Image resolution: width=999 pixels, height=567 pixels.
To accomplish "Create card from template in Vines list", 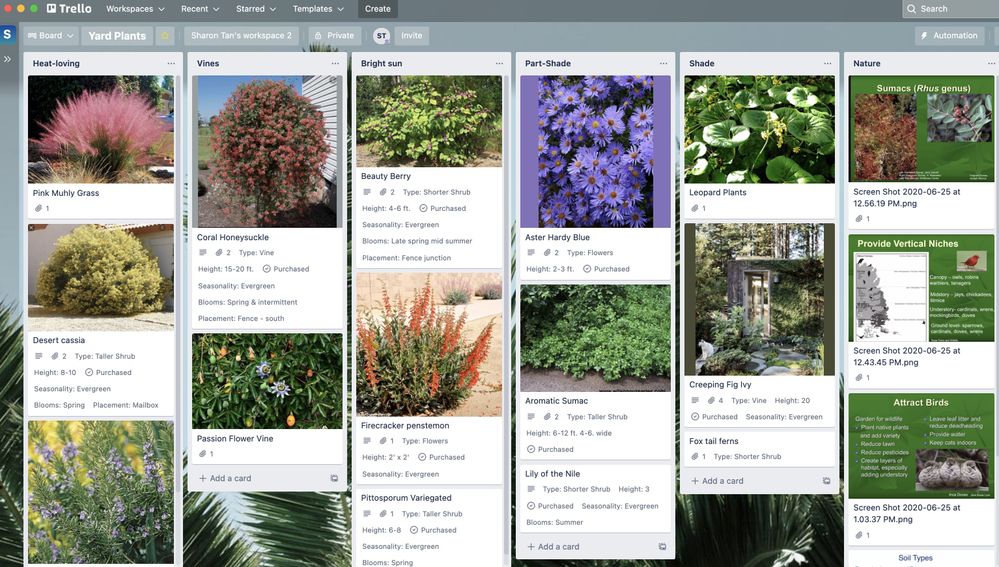I will click(334, 478).
